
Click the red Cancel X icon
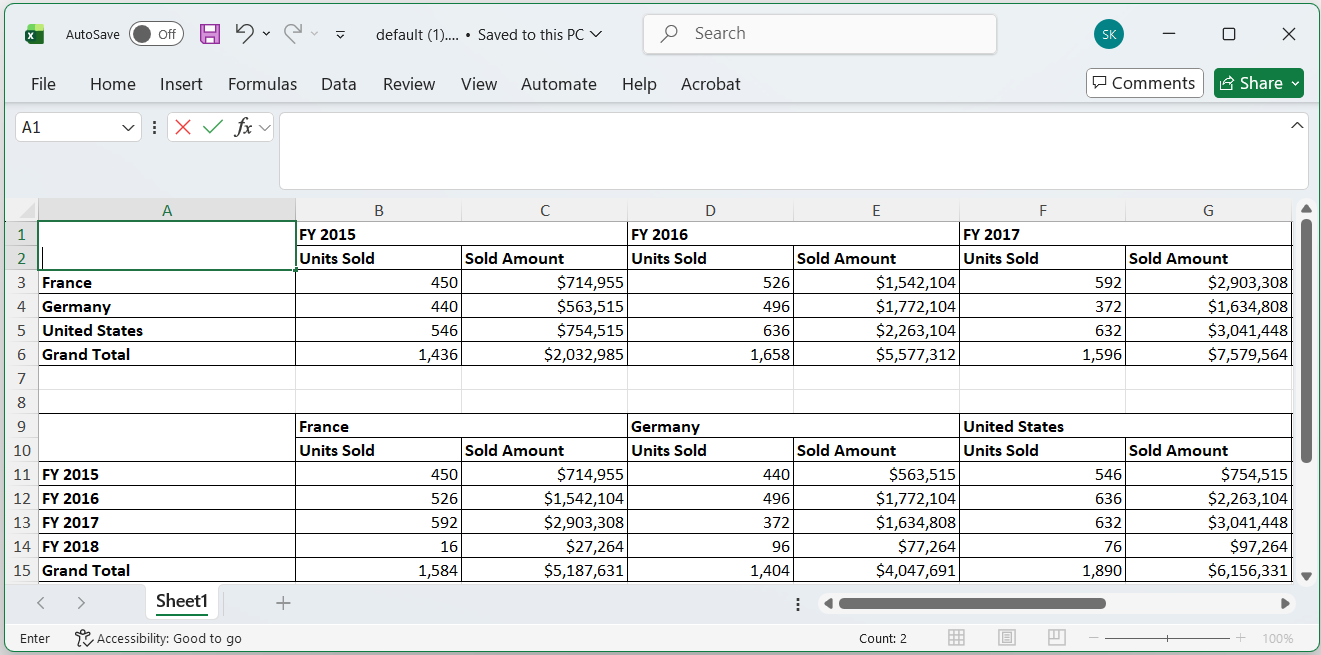184,127
